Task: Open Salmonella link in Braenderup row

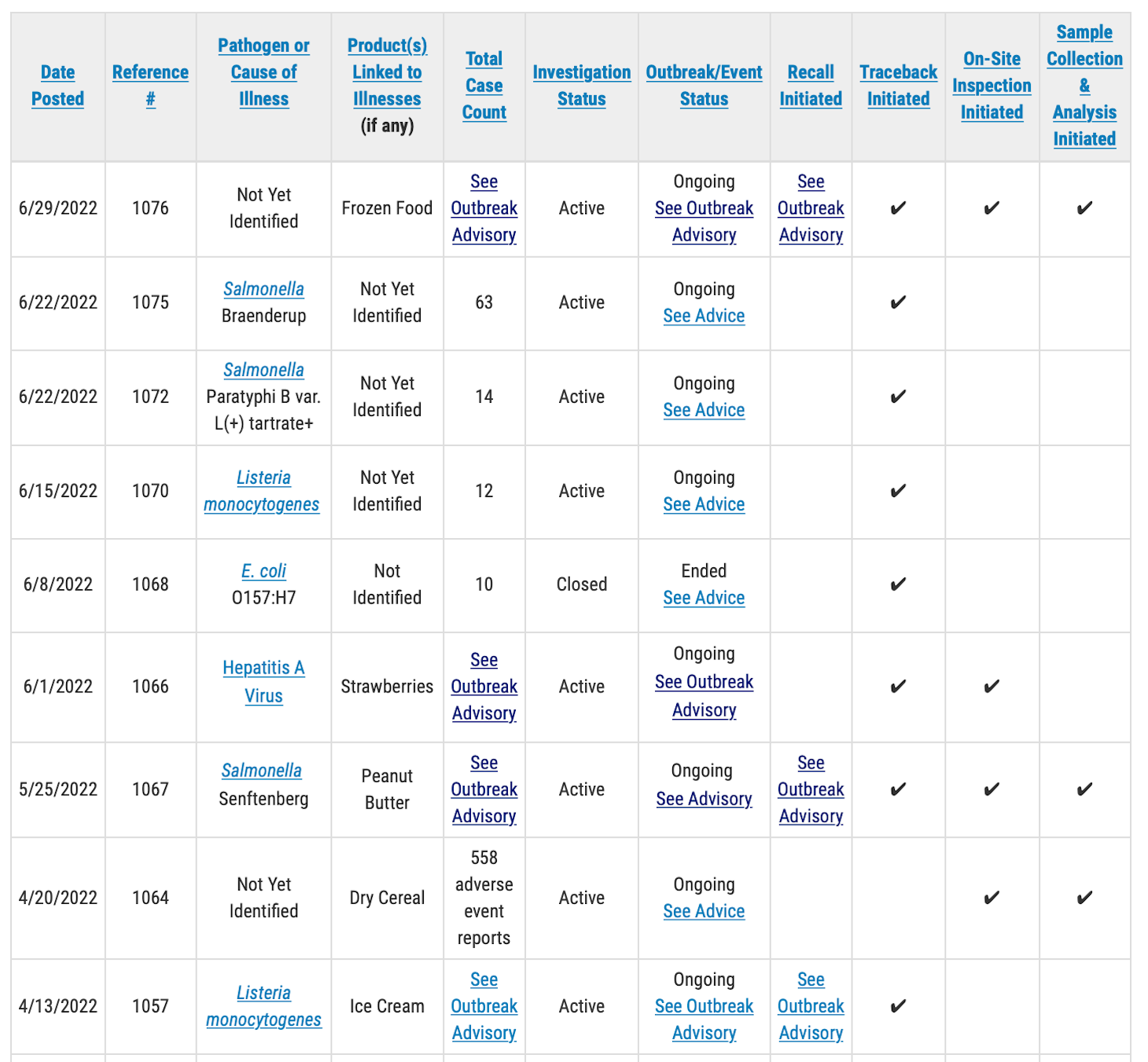Action: coord(263,289)
